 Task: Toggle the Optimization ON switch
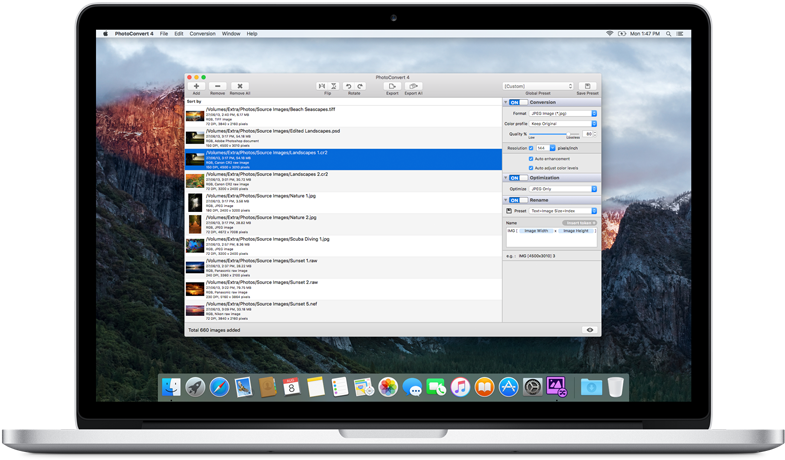tap(518, 178)
